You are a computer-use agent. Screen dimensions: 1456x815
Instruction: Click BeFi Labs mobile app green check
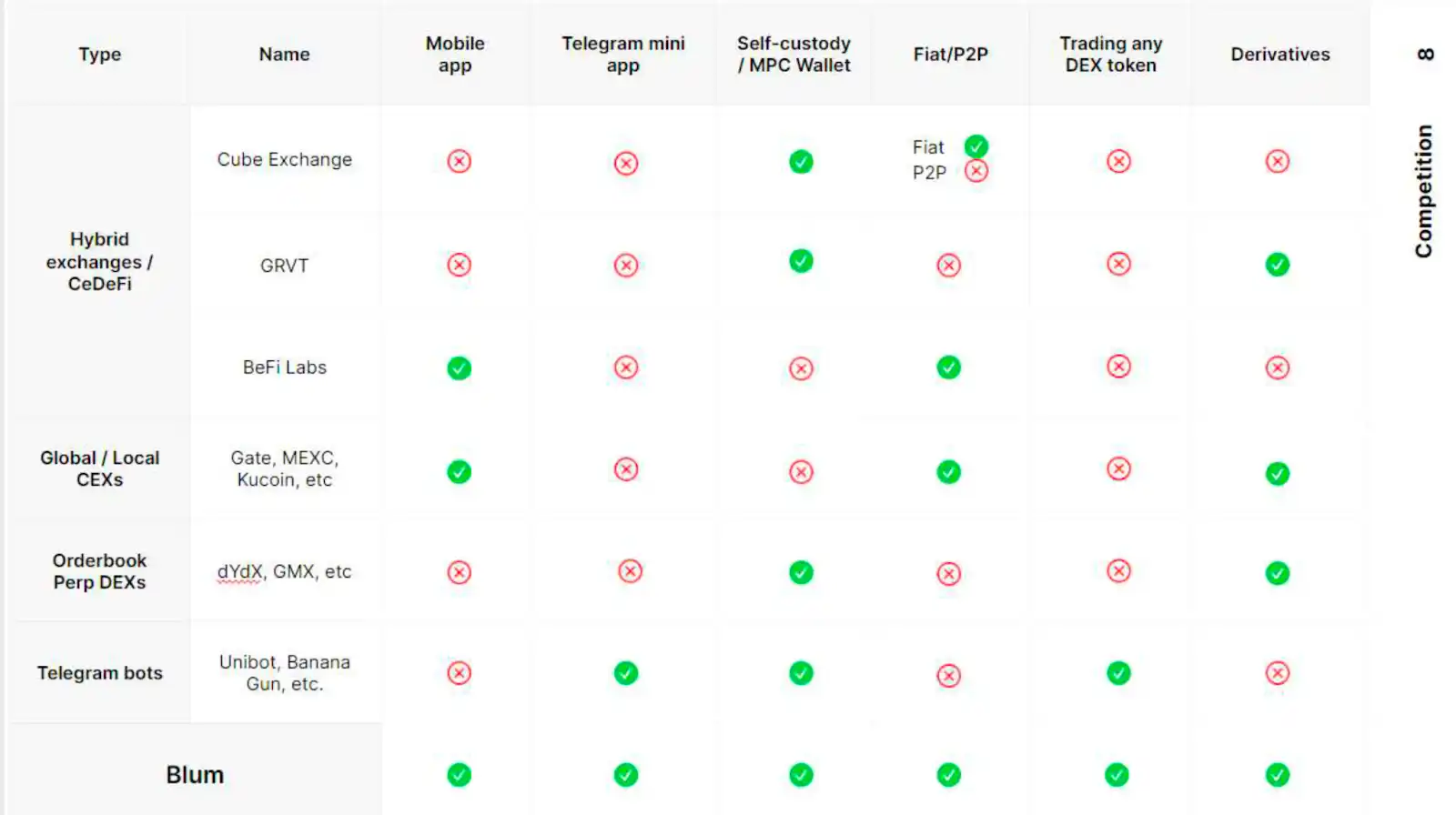(459, 368)
